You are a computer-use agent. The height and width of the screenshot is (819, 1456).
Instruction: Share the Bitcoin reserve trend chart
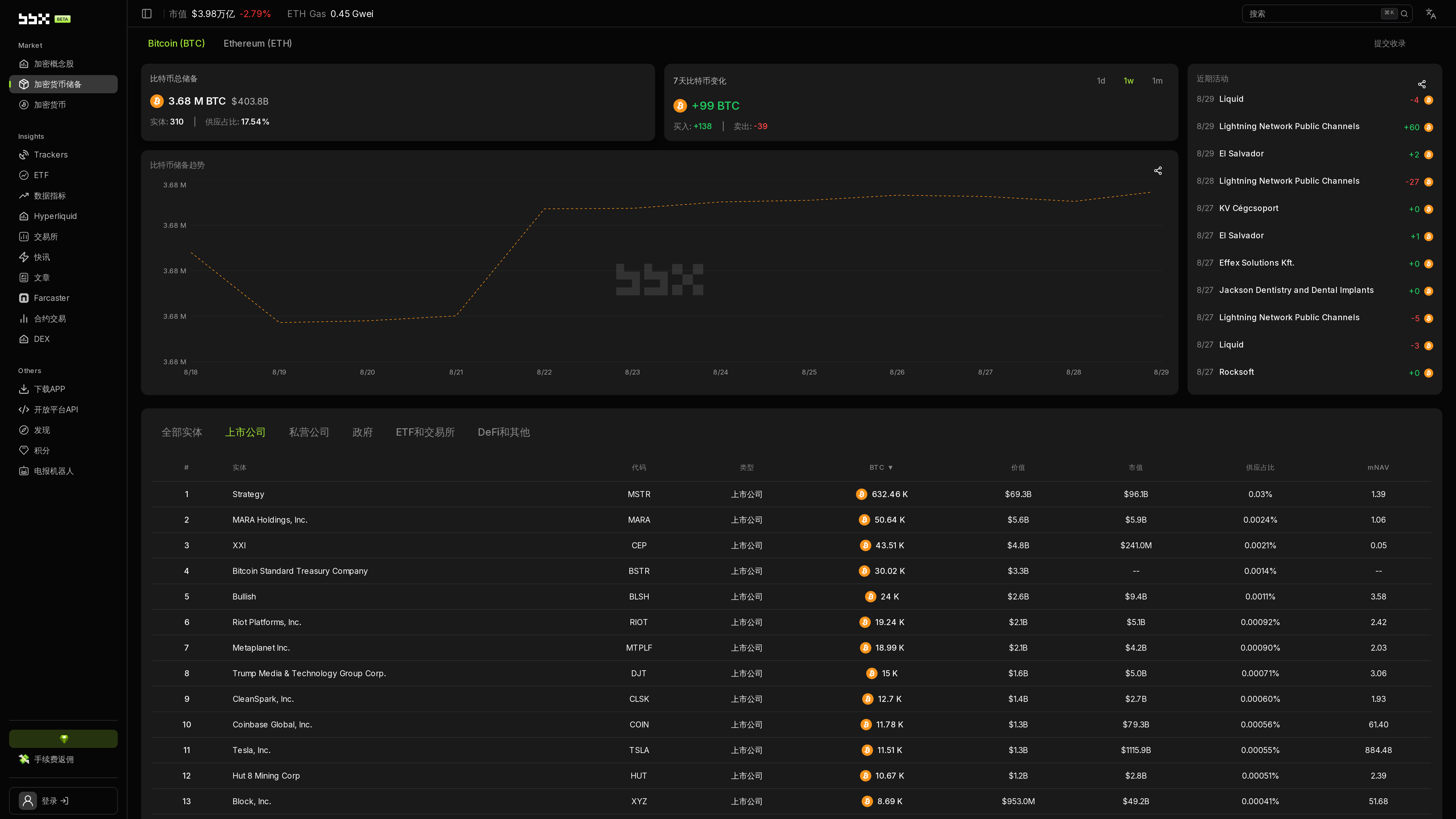coord(1158,171)
